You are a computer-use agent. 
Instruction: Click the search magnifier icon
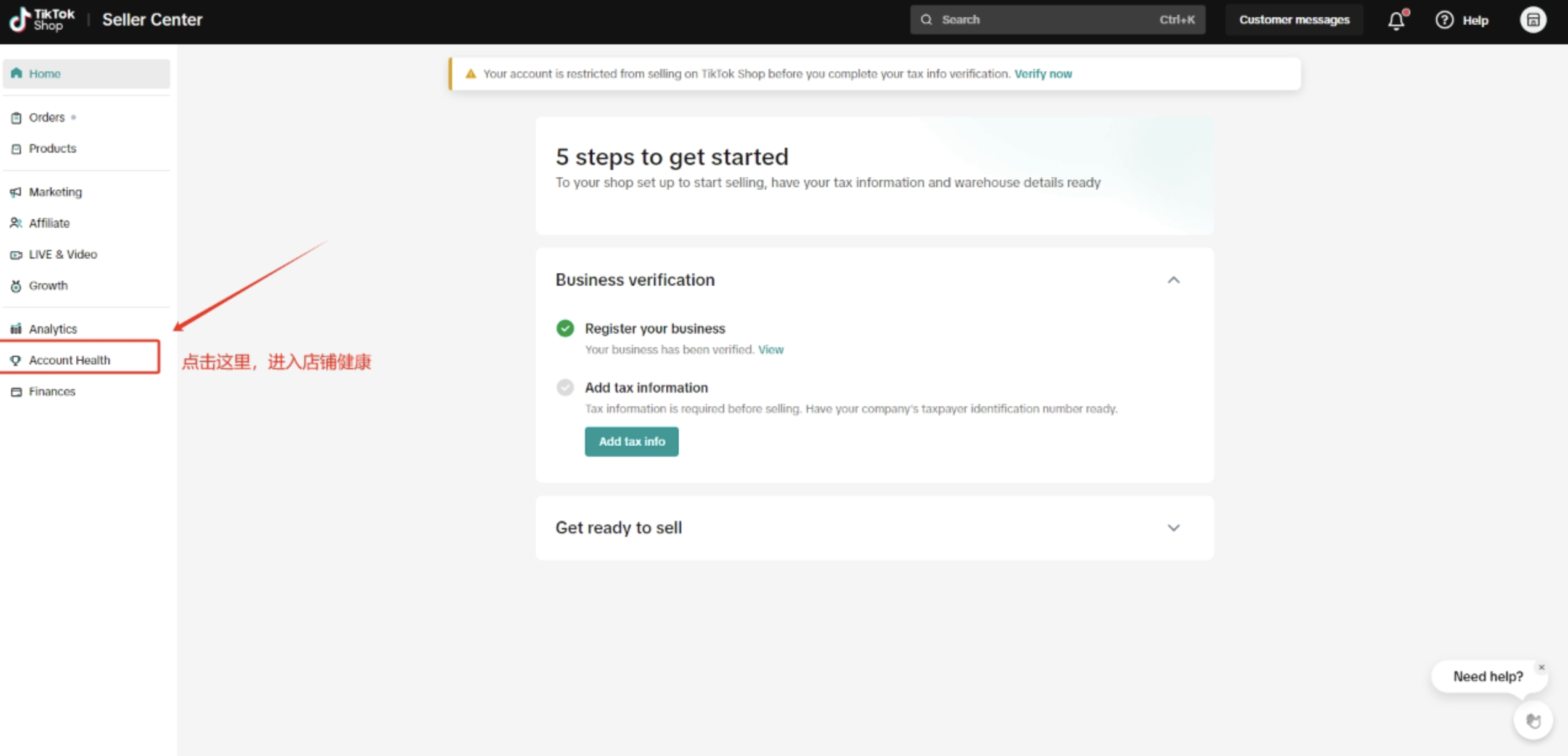click(x=926, y=20)
